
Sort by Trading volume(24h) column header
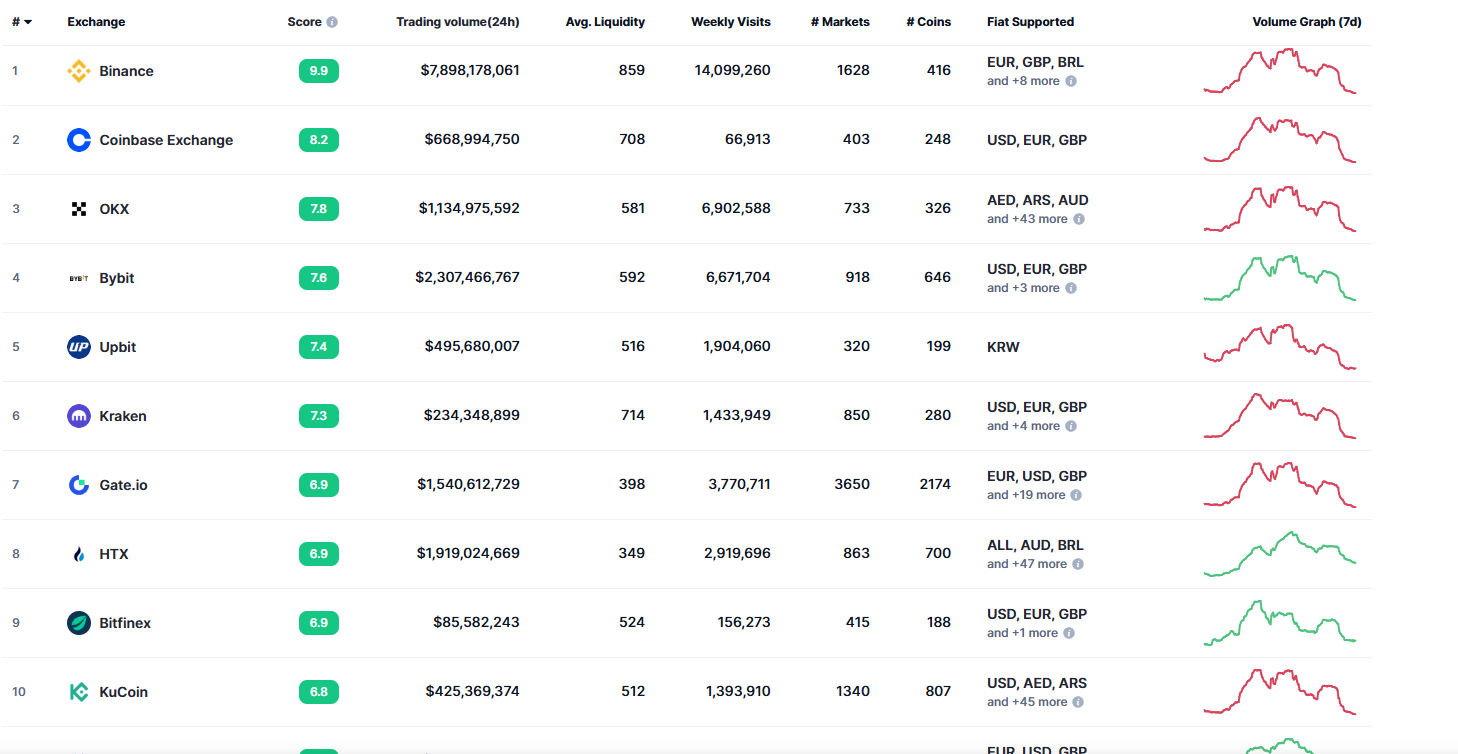tap(457, 22)
